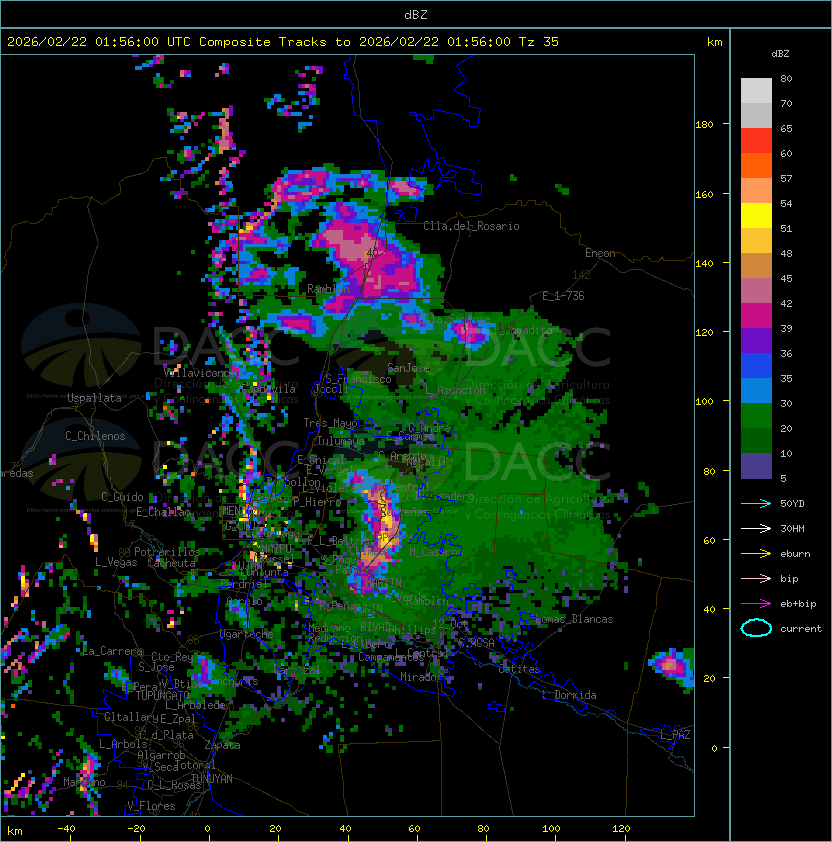The image size is (832, 842).
Task: Click the 'Perdriel' map label
Action: click(x=244, y=583)
